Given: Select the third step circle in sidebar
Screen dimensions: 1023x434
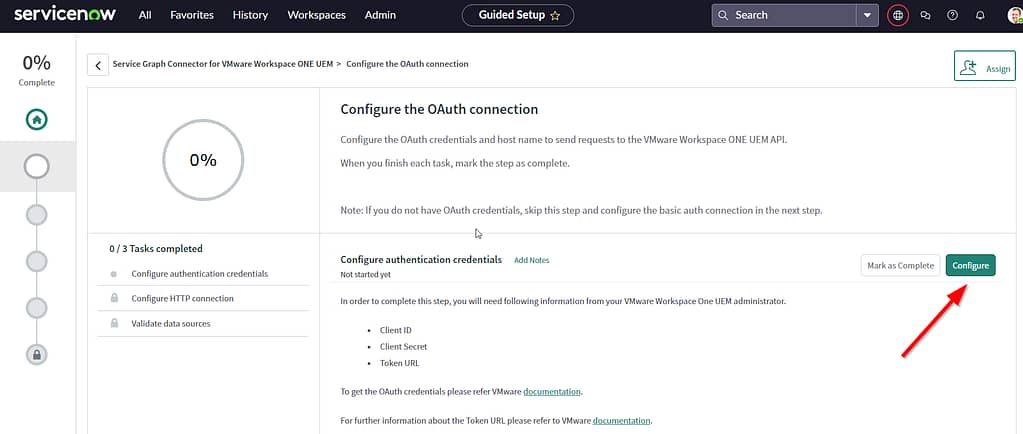Looking at the screenshot, I should (36, 261).
